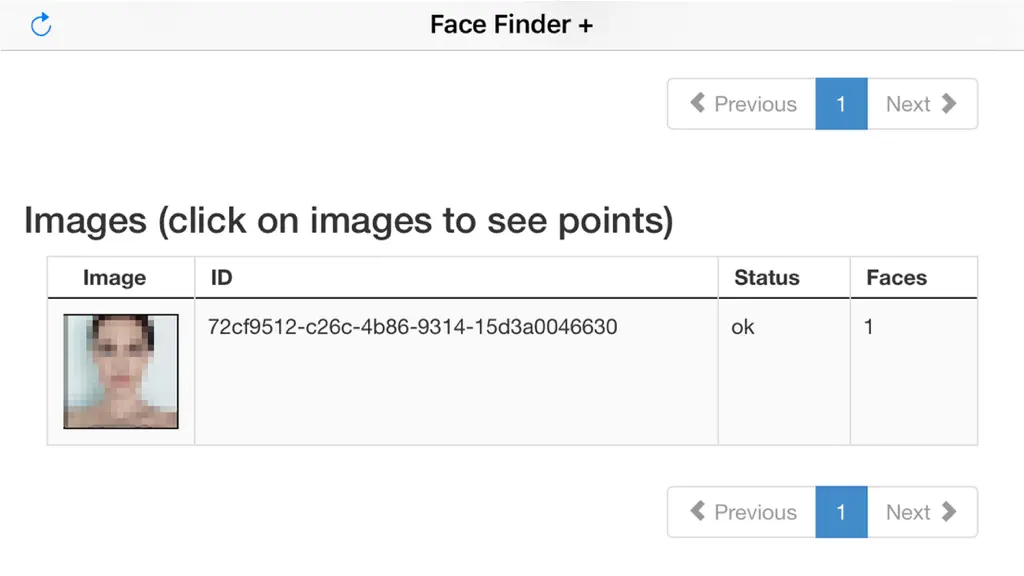Select page 1 in the bottom pagination
The height and width of the screenshot is (576, 1024).
[x=841, y=512]
